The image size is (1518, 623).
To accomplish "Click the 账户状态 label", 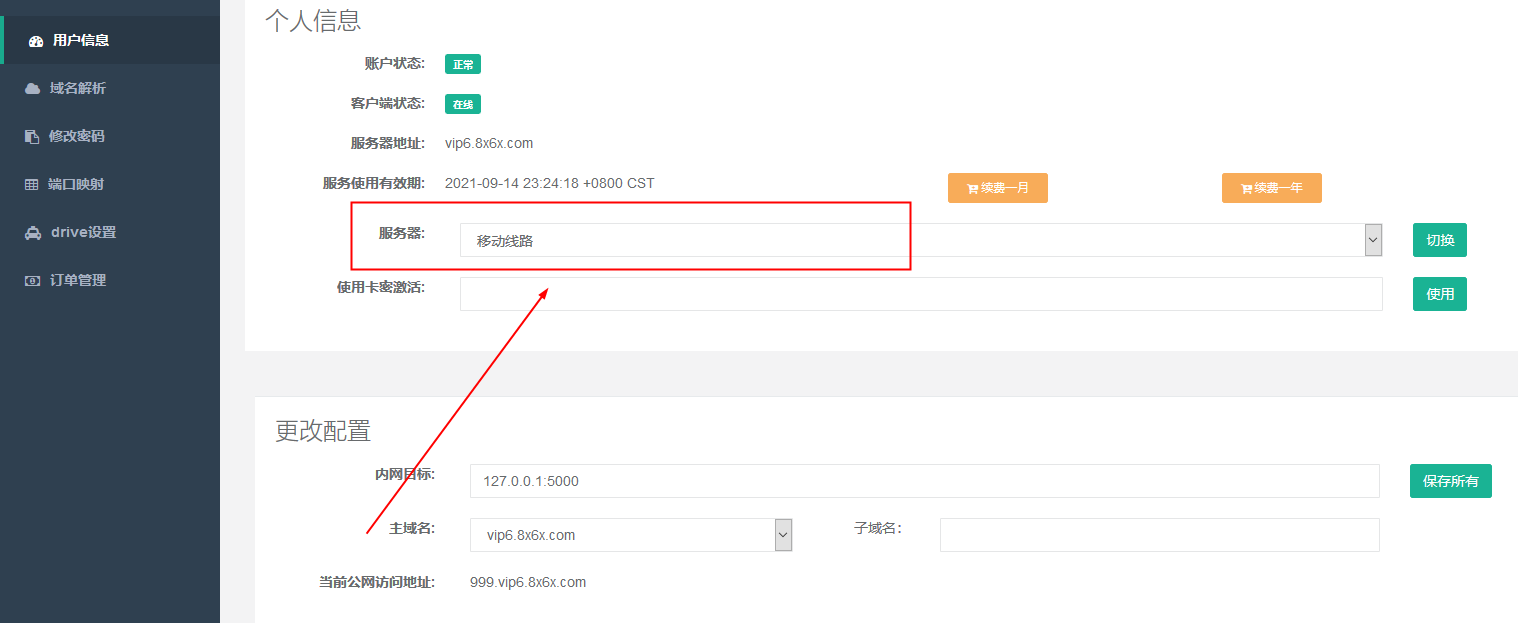I will pos(395,63).
